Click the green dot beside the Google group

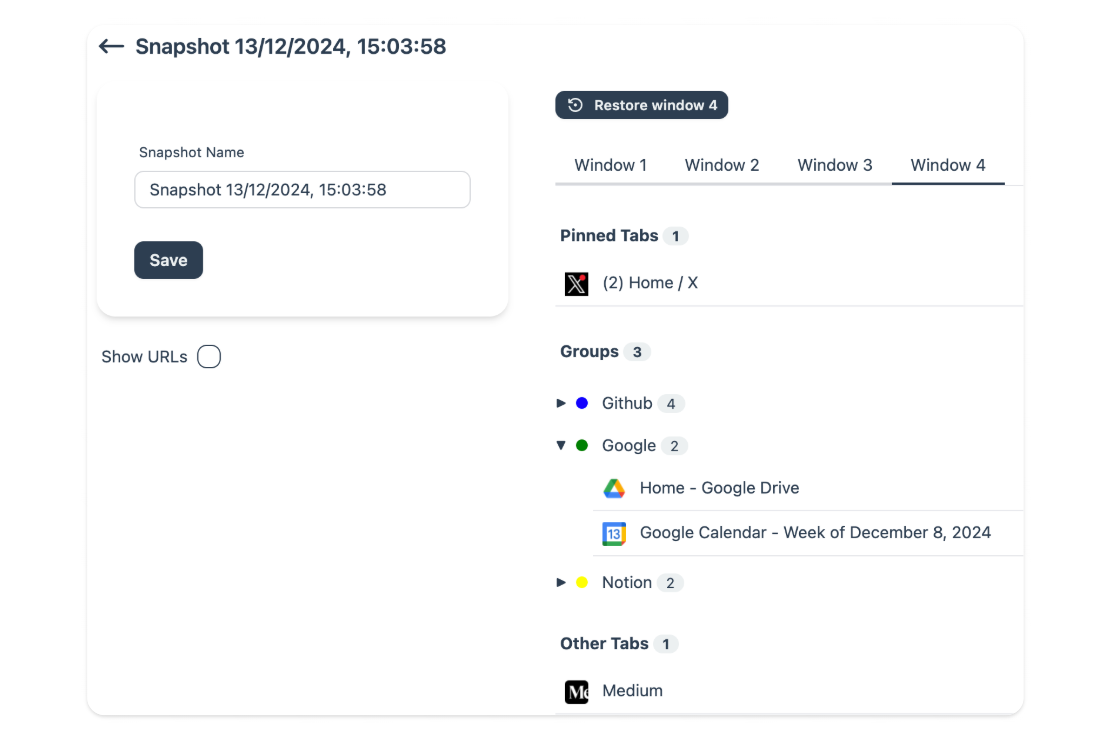(583, 445)
